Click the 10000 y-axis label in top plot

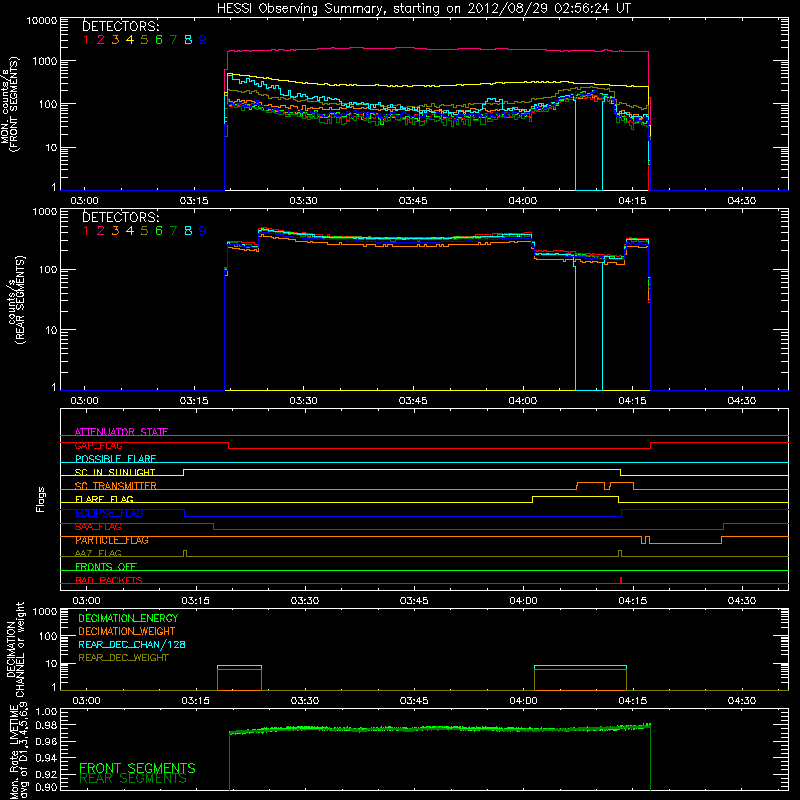point(42,21)
